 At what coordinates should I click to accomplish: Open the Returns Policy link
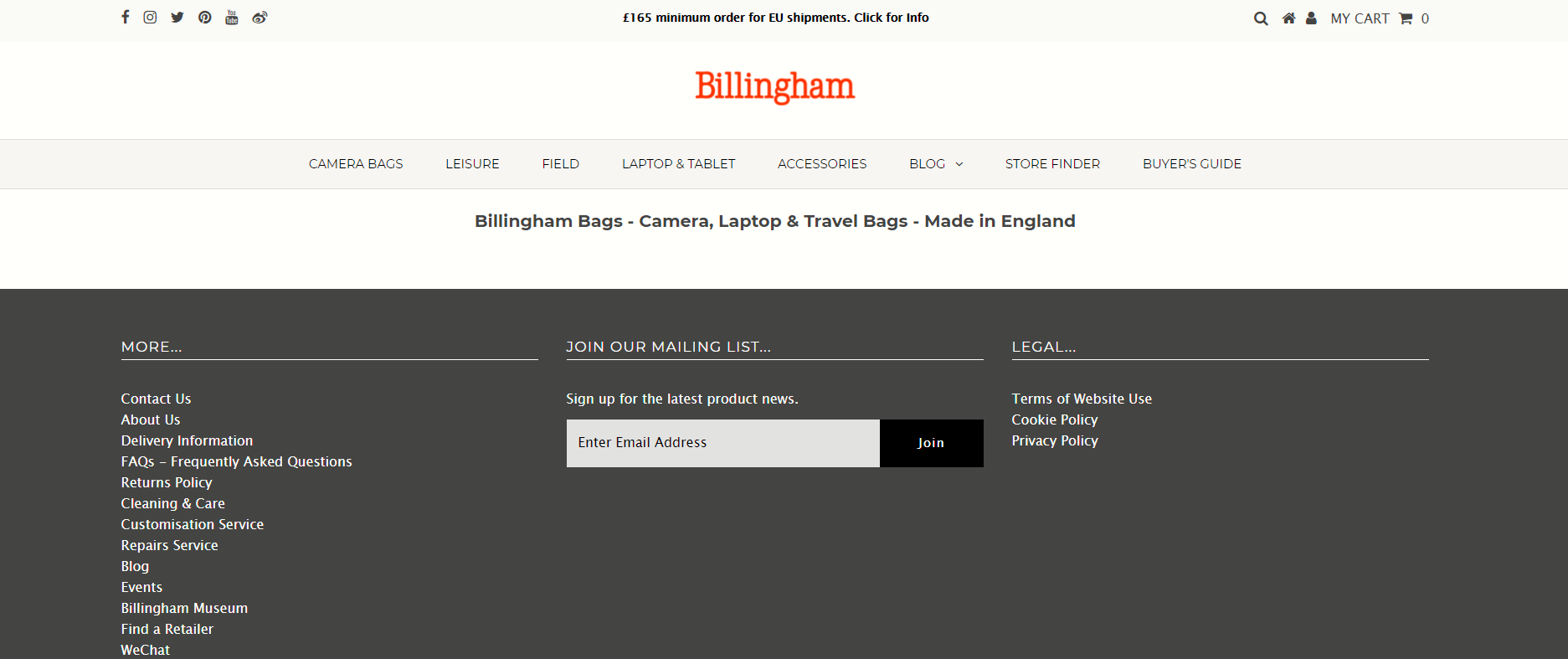tap(167, 482)
